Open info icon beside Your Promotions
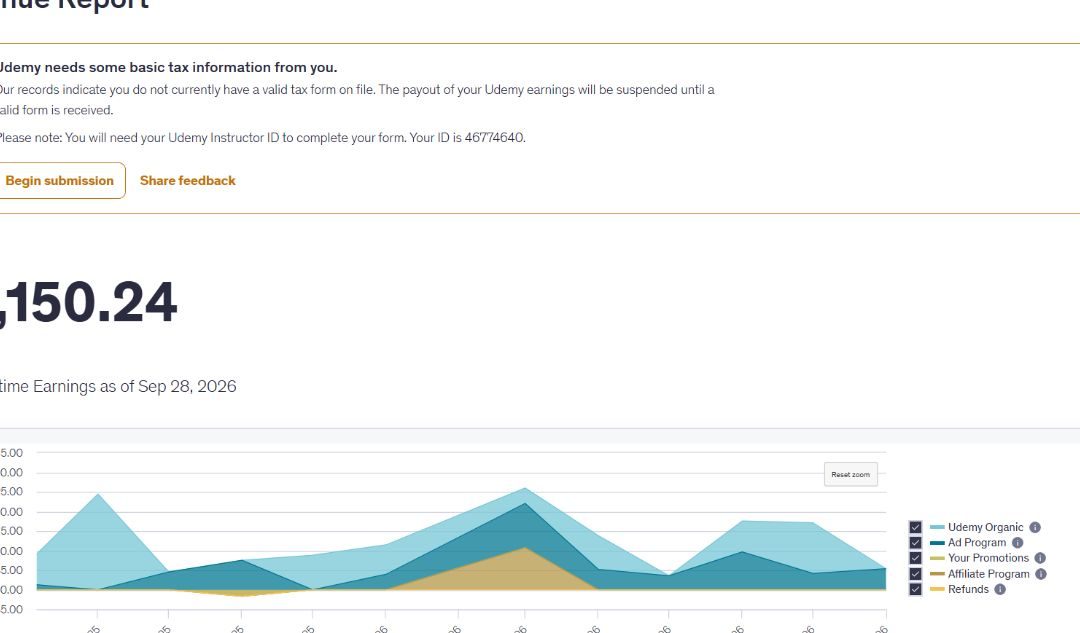Screen dimensions: 1080x633 1040,558
